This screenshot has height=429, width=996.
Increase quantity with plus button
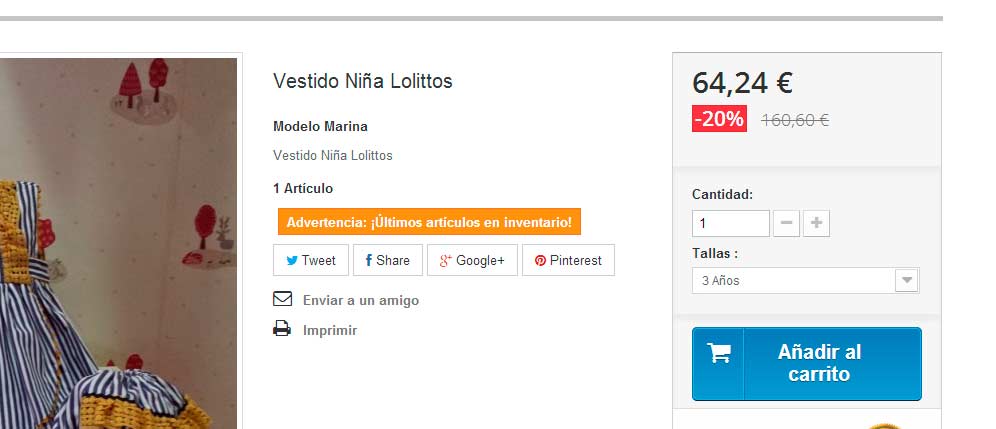pos(817,223)
